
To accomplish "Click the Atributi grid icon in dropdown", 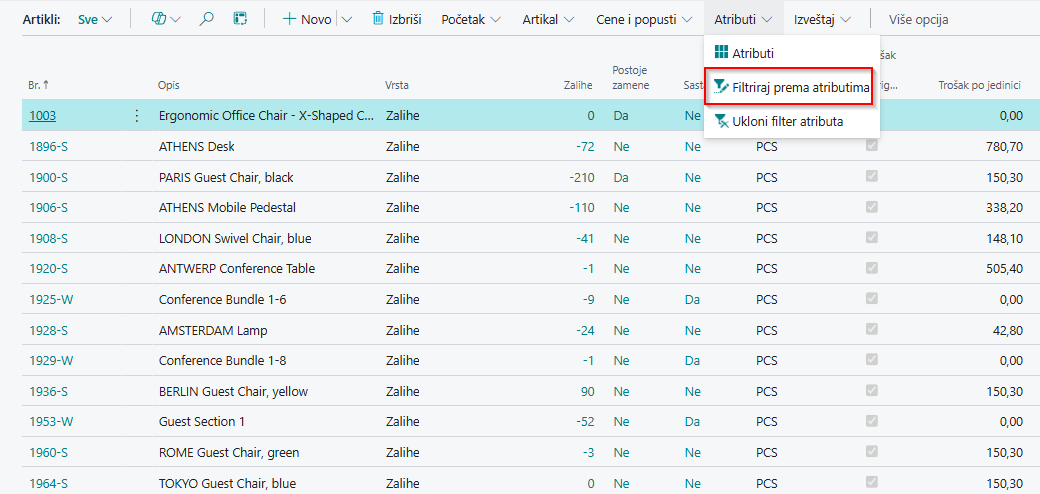I will click(721, 53).
